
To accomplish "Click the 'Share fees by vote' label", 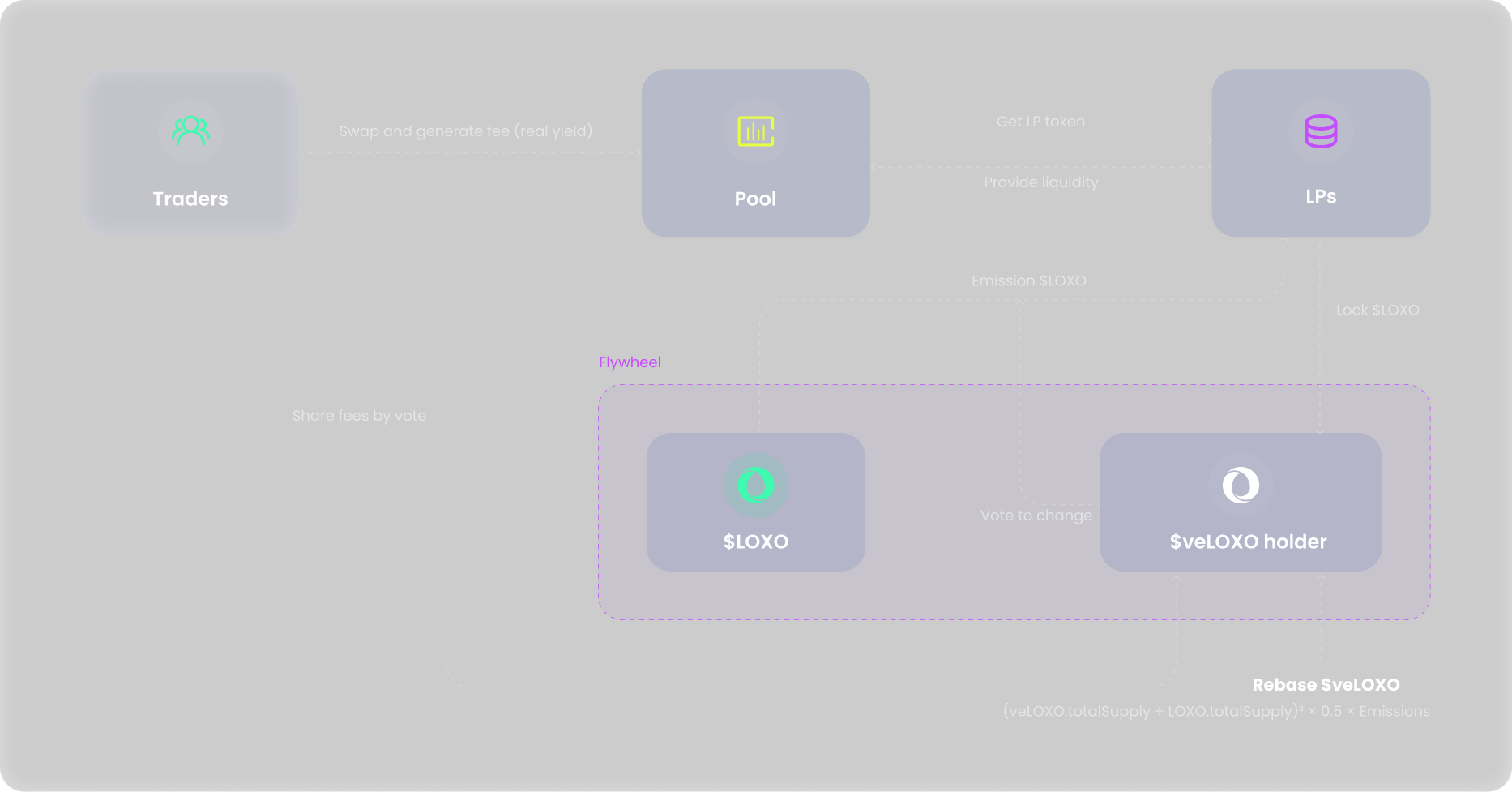I will click(x=359, y=416).
